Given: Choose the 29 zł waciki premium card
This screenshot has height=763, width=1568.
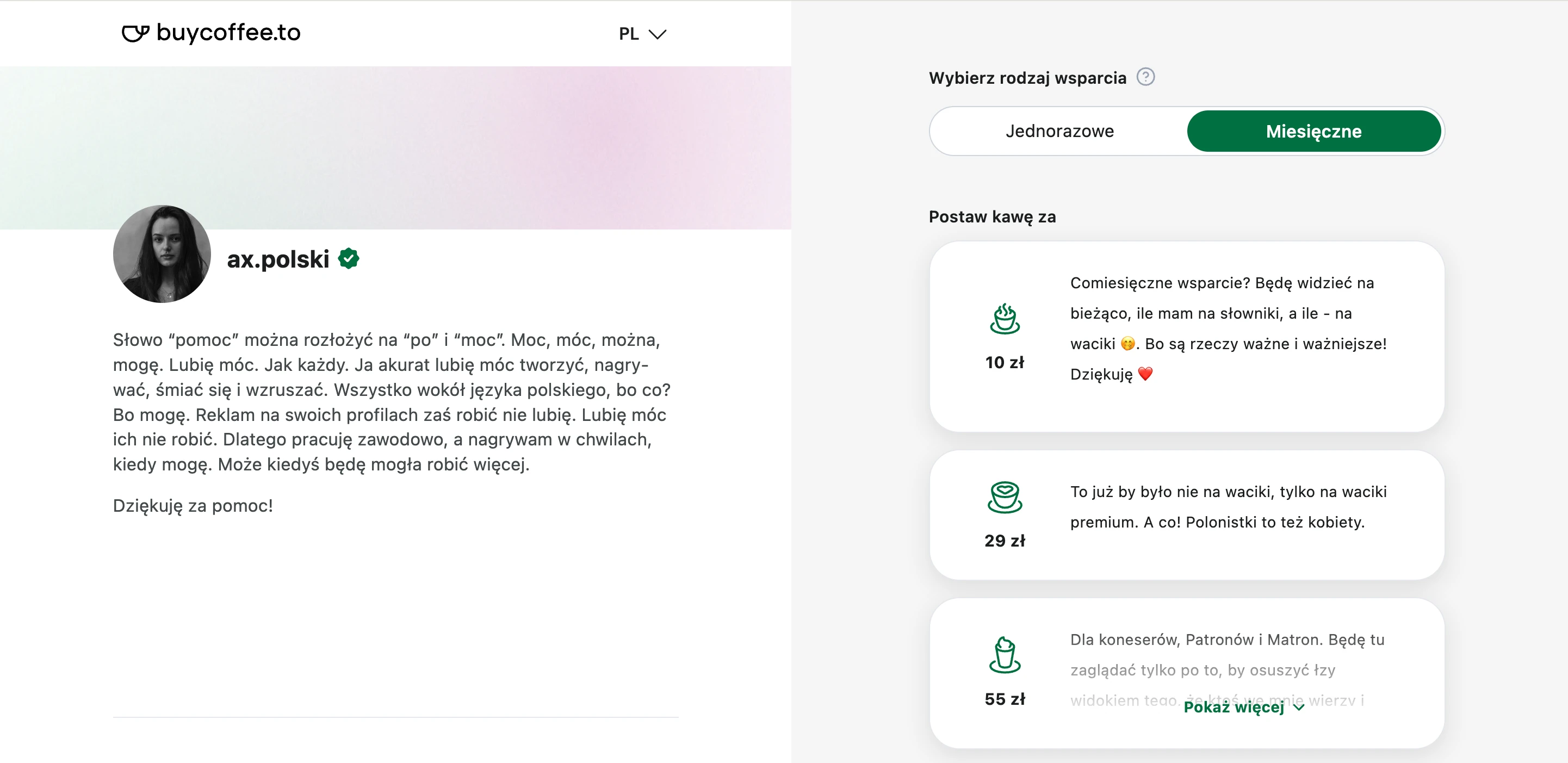Looking at the screenshot, I should (1186, 515).
